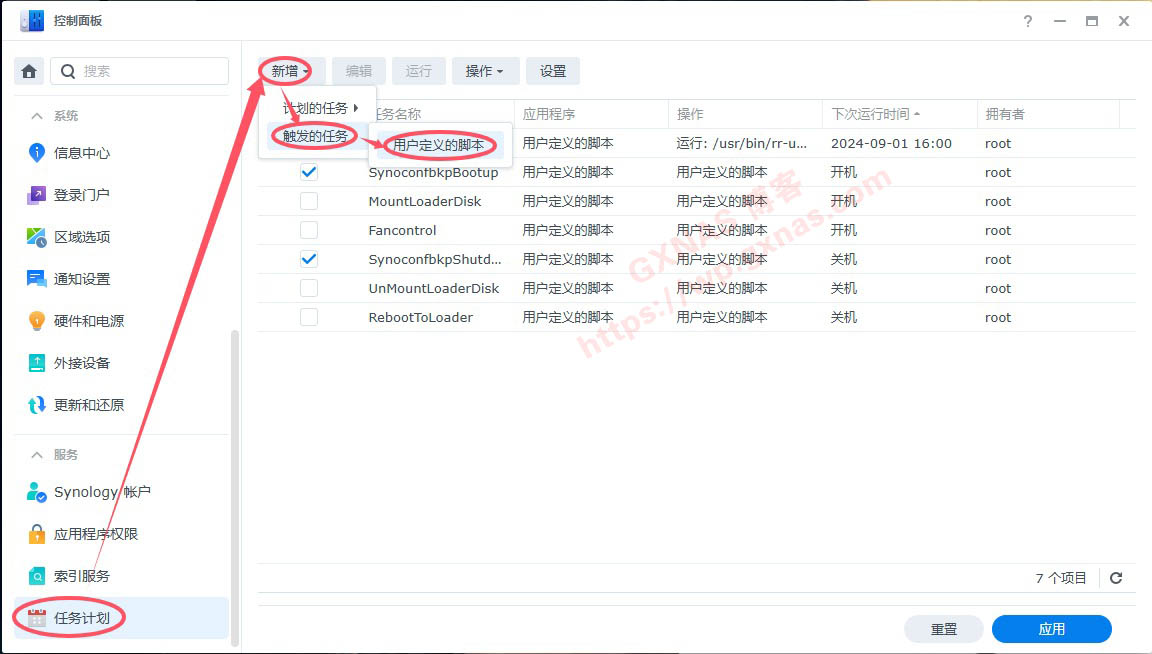Open 登录门户 login portal icon
The width and height of the screenshot is (1152, 654).
coord(37,195)
